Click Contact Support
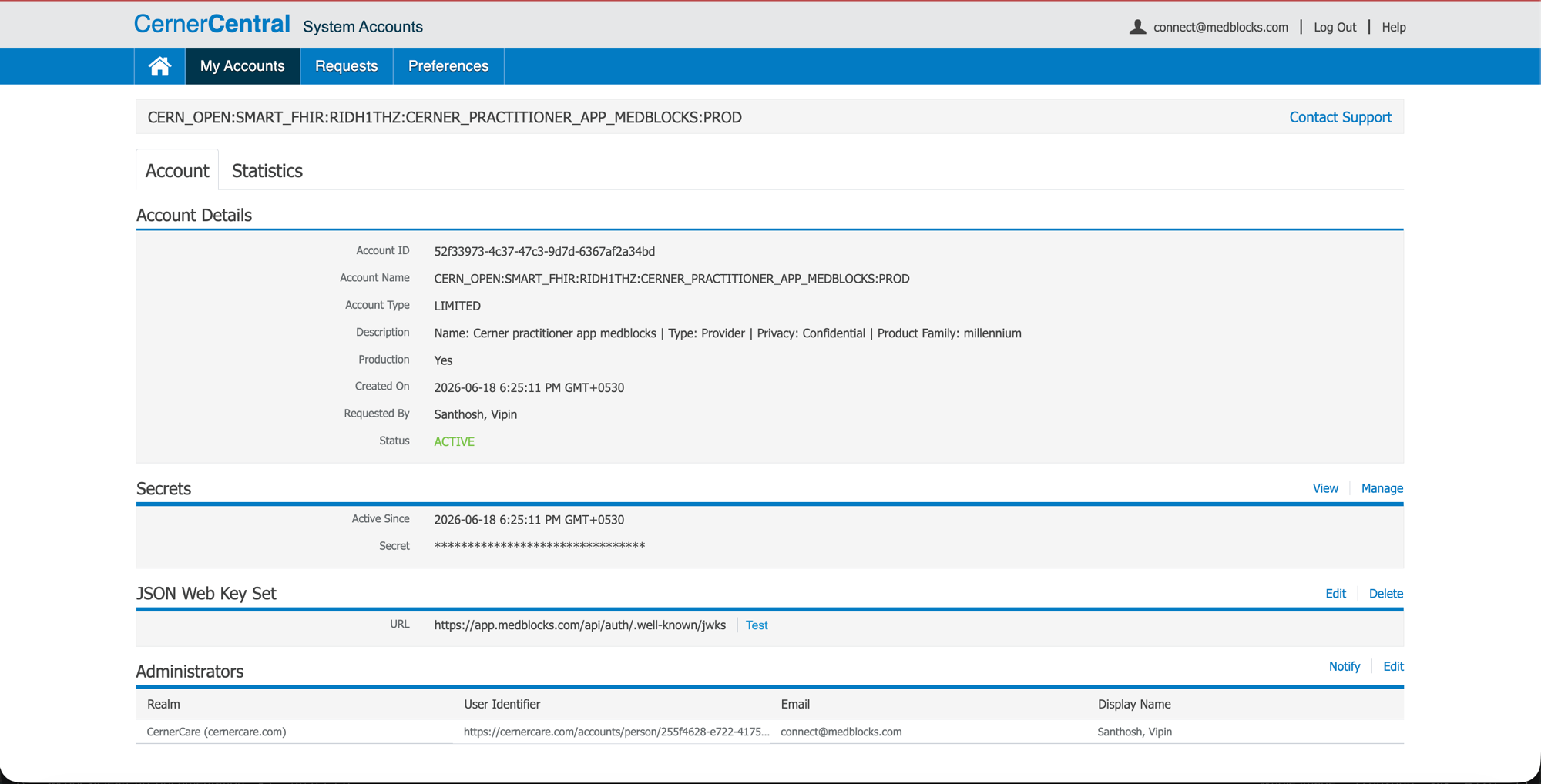 [1340, 117]
